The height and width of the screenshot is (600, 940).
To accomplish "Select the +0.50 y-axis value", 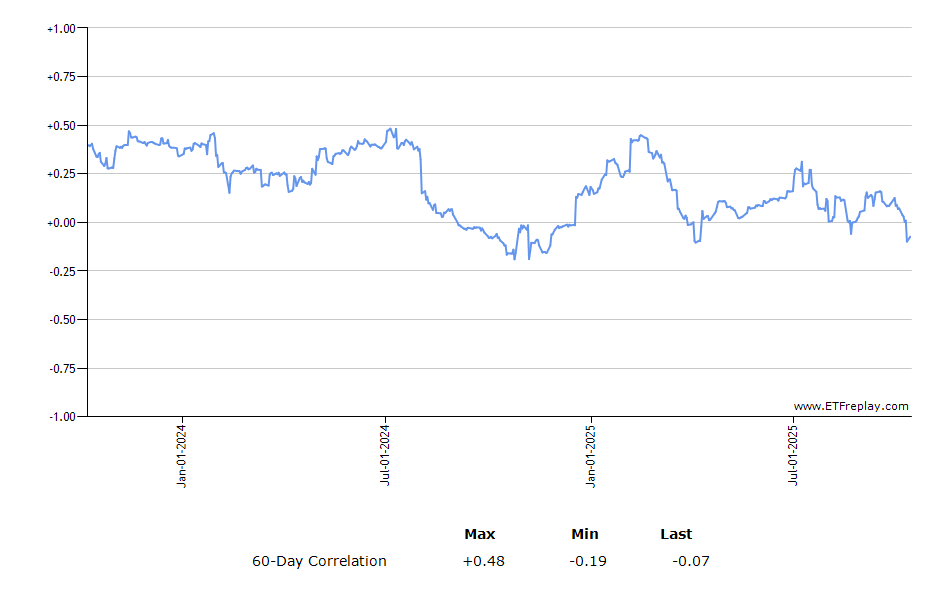I will [61, 125].
